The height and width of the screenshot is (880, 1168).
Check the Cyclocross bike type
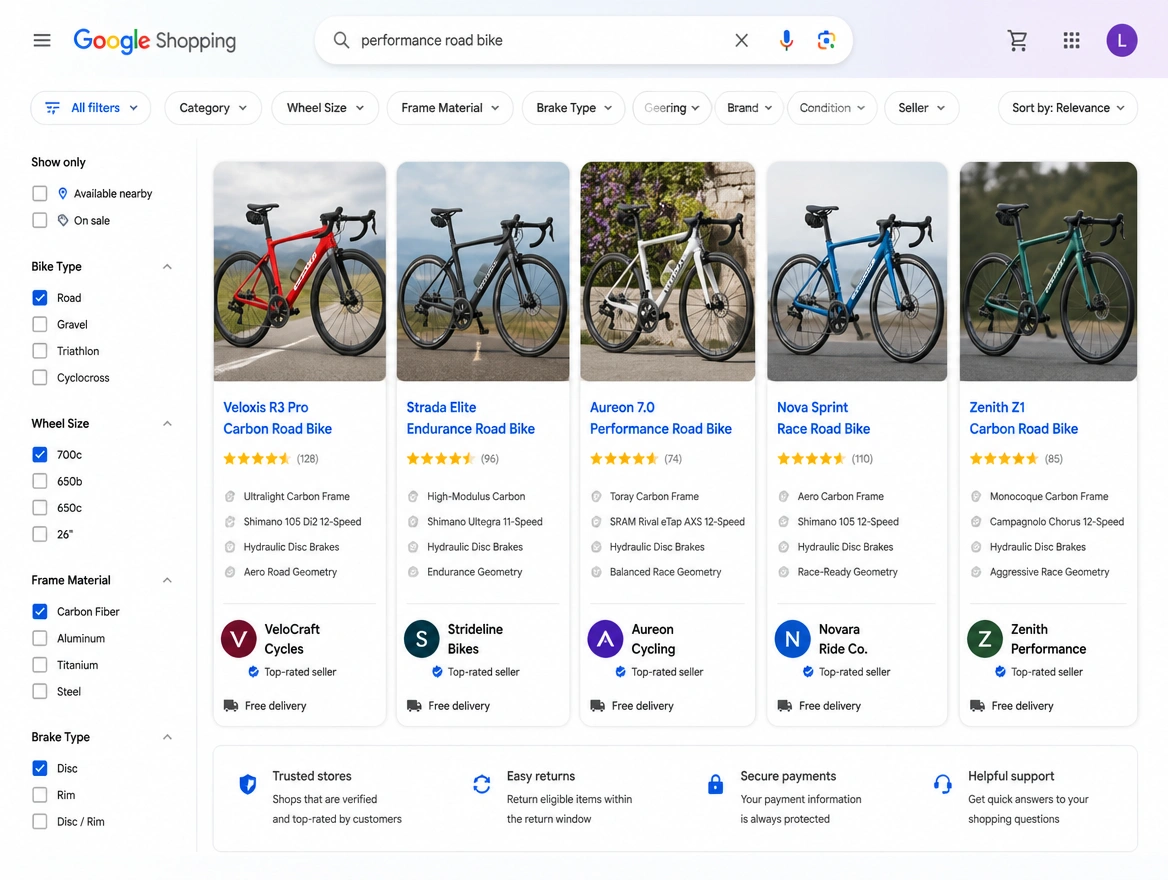(x=39, y=378)
